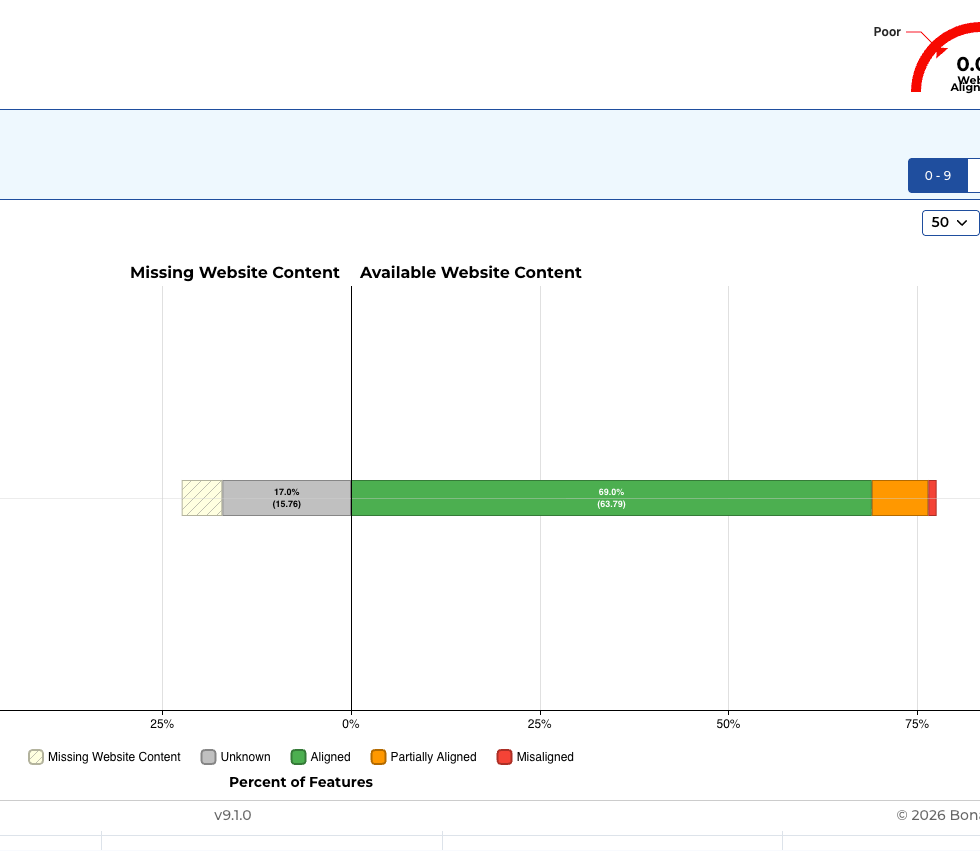
Task: Click the Percent of Features axis title
Action: tap(301, 782)
